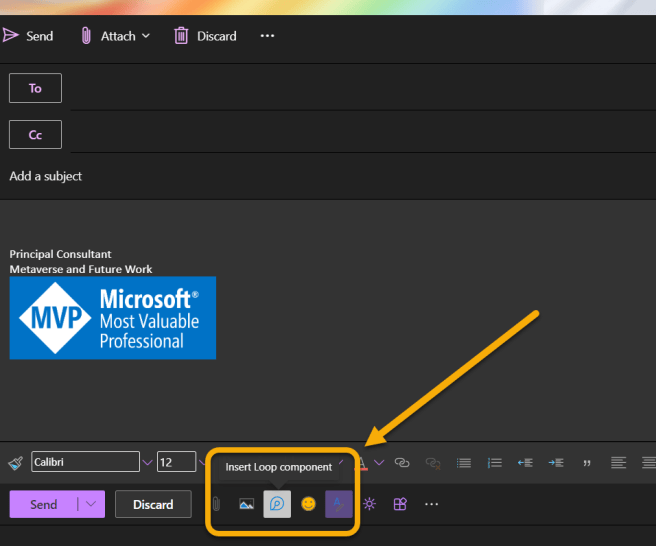Click the Add a subject field
This screenshot has height=546, width=656.
[328, 176]
